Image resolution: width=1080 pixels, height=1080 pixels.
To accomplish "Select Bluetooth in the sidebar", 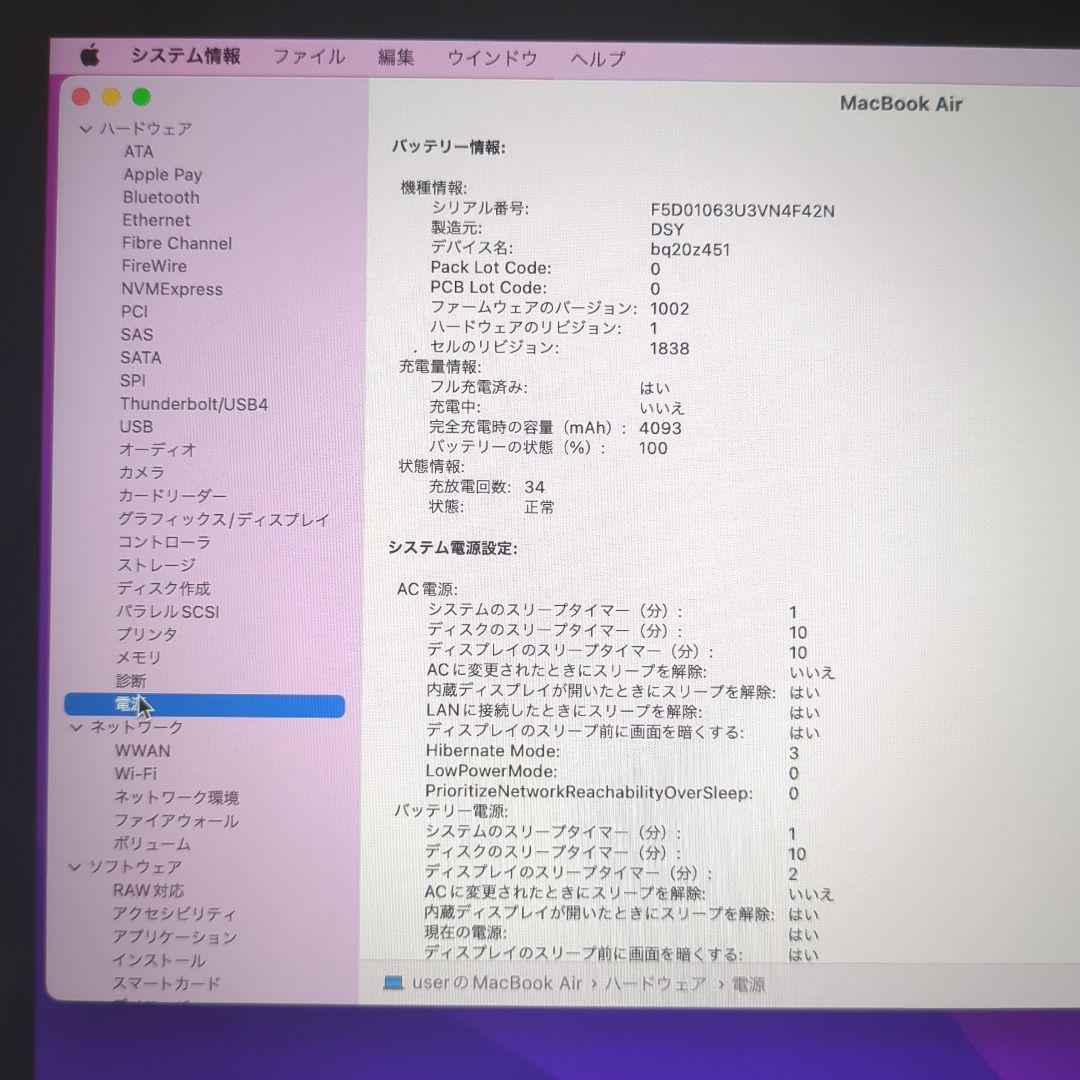I will pyautogui.click(x=161, y=197).
